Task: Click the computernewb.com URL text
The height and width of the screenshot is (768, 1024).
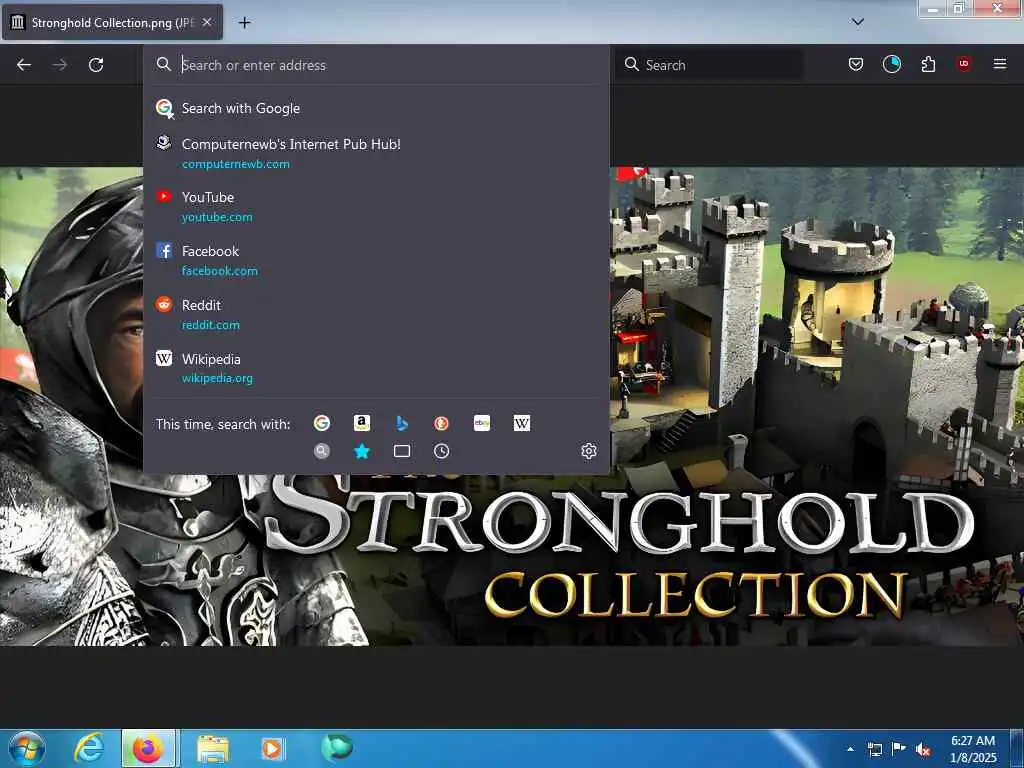Action: 236,164
